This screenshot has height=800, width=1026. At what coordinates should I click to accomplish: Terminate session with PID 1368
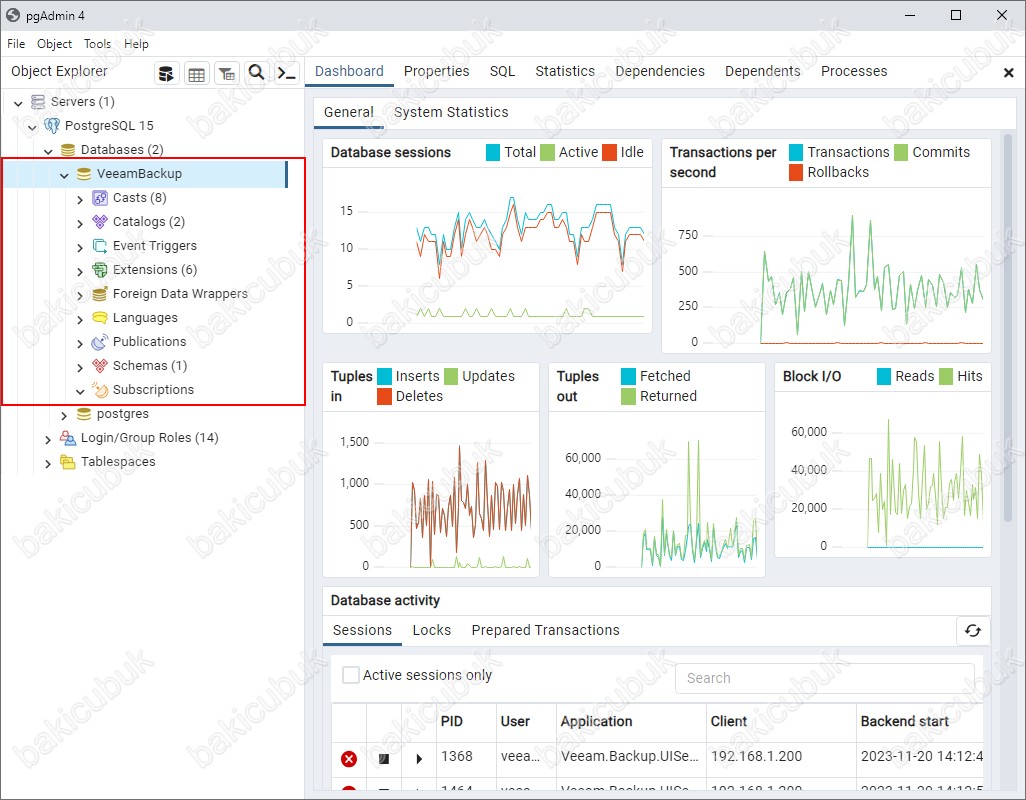pyautogui.click(x=349, y=759)
